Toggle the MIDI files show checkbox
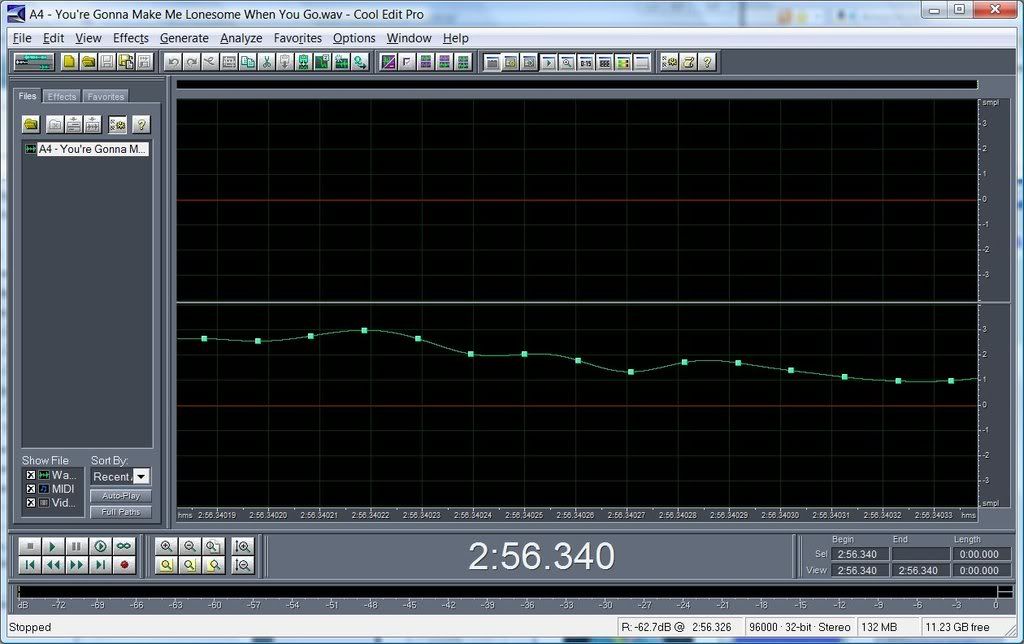The width and height of the screenshot is (1024, 644). point(31,489)
